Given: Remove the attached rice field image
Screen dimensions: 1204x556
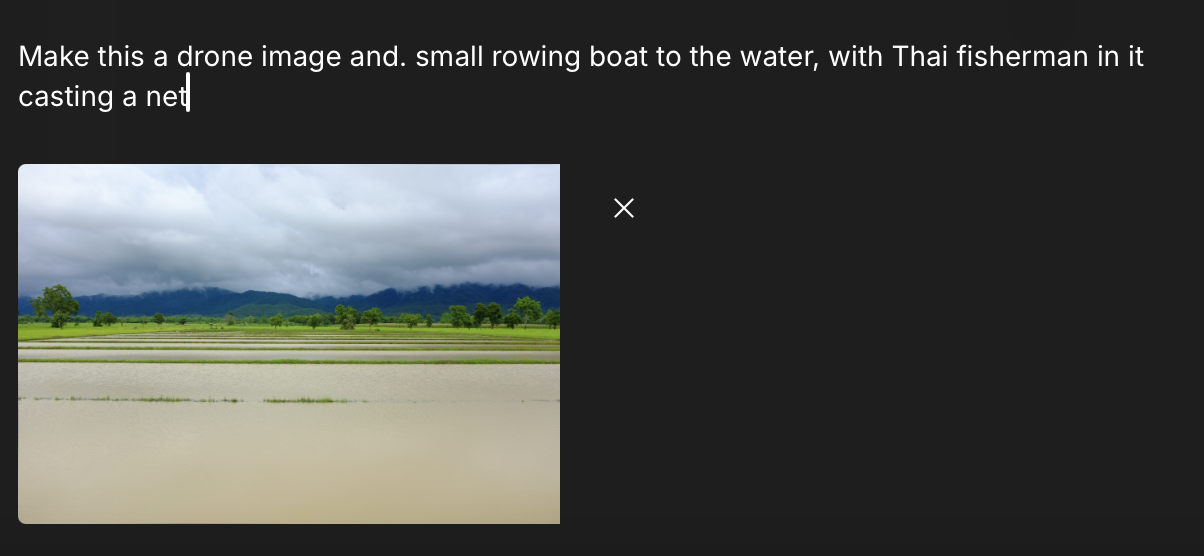Looking at the screenshot, I should pos(624,208).
